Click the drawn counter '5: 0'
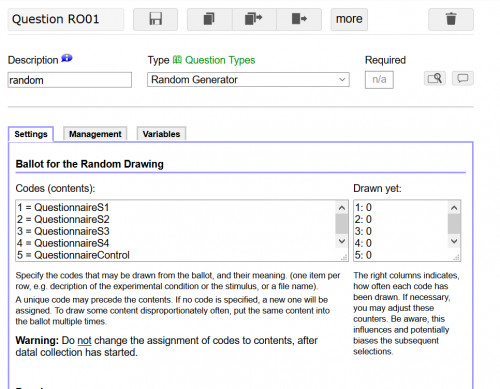The height and width of the screenshot is (389, 500). tap(363, 255)
